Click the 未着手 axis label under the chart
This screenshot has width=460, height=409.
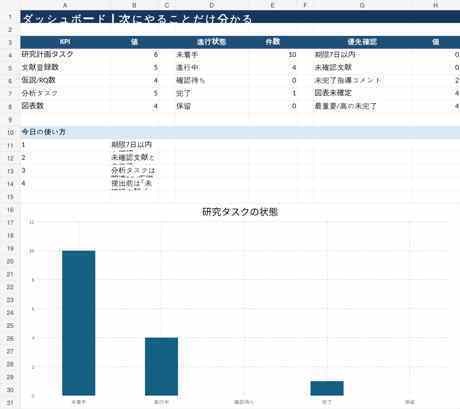point(79,402)
